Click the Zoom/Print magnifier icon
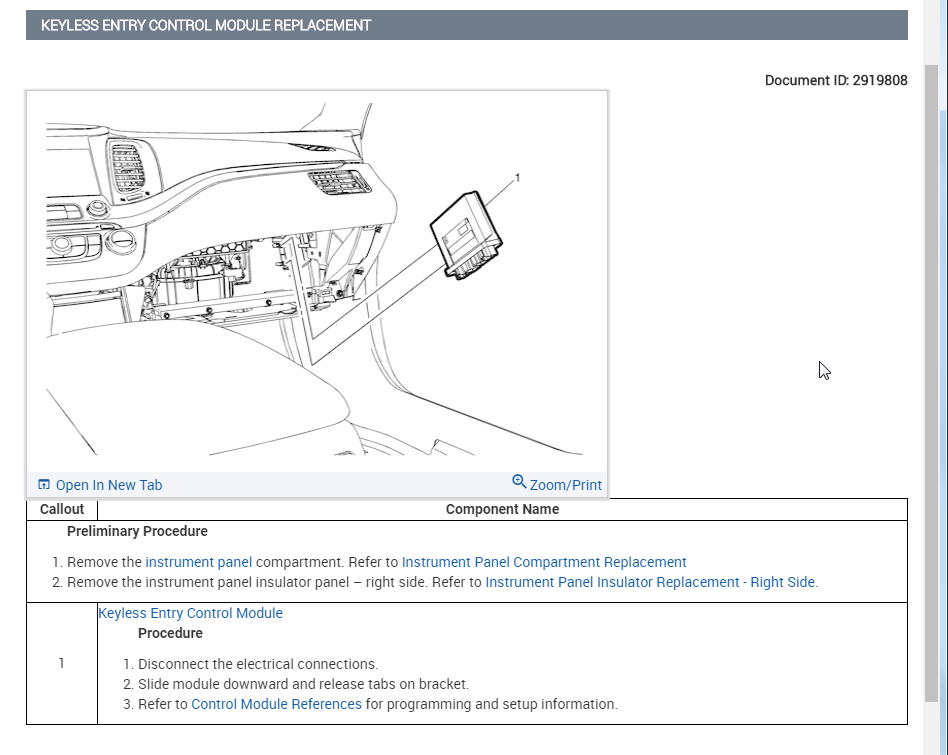Screen dimensions: 948x755 [x=519, y=482]
